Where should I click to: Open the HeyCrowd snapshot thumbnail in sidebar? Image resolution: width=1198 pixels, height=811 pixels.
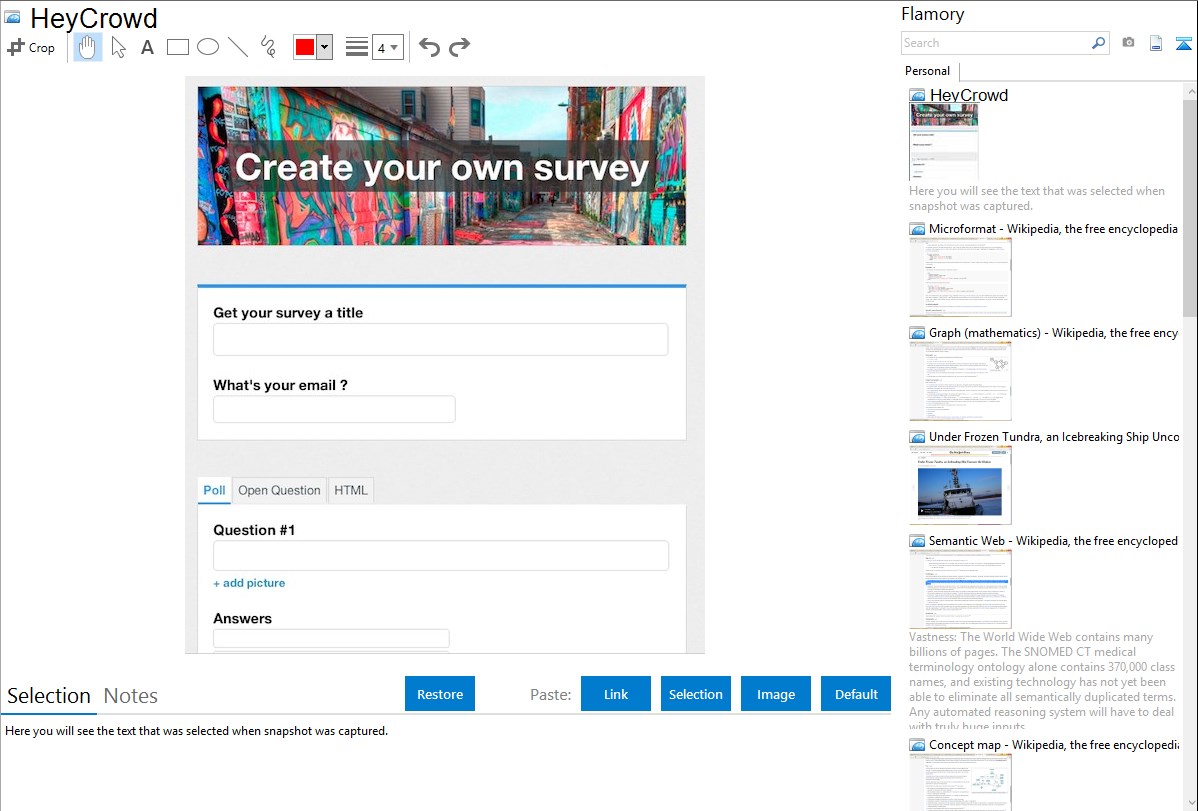point(944,142)
